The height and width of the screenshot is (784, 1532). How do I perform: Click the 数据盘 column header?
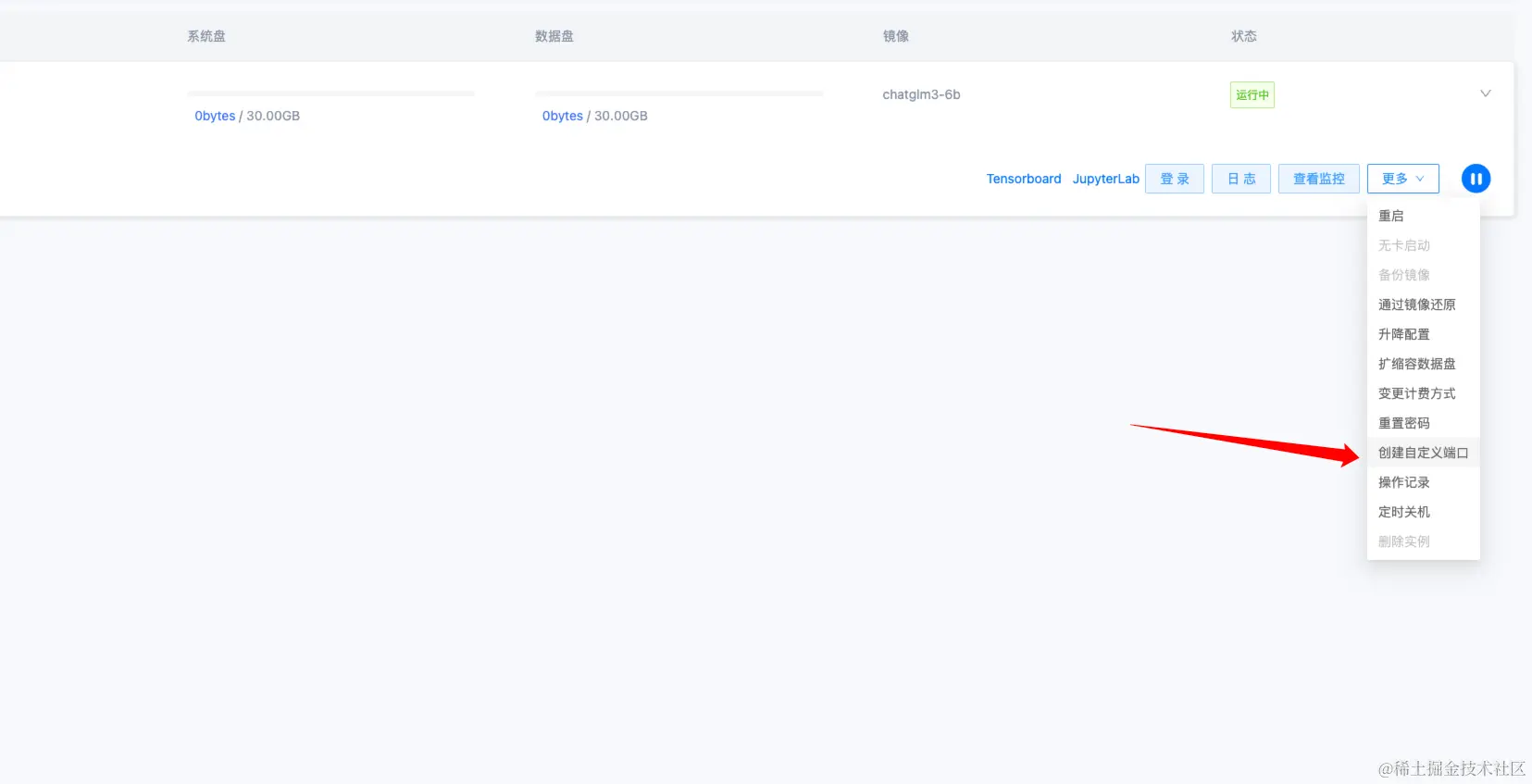[554, 36]
